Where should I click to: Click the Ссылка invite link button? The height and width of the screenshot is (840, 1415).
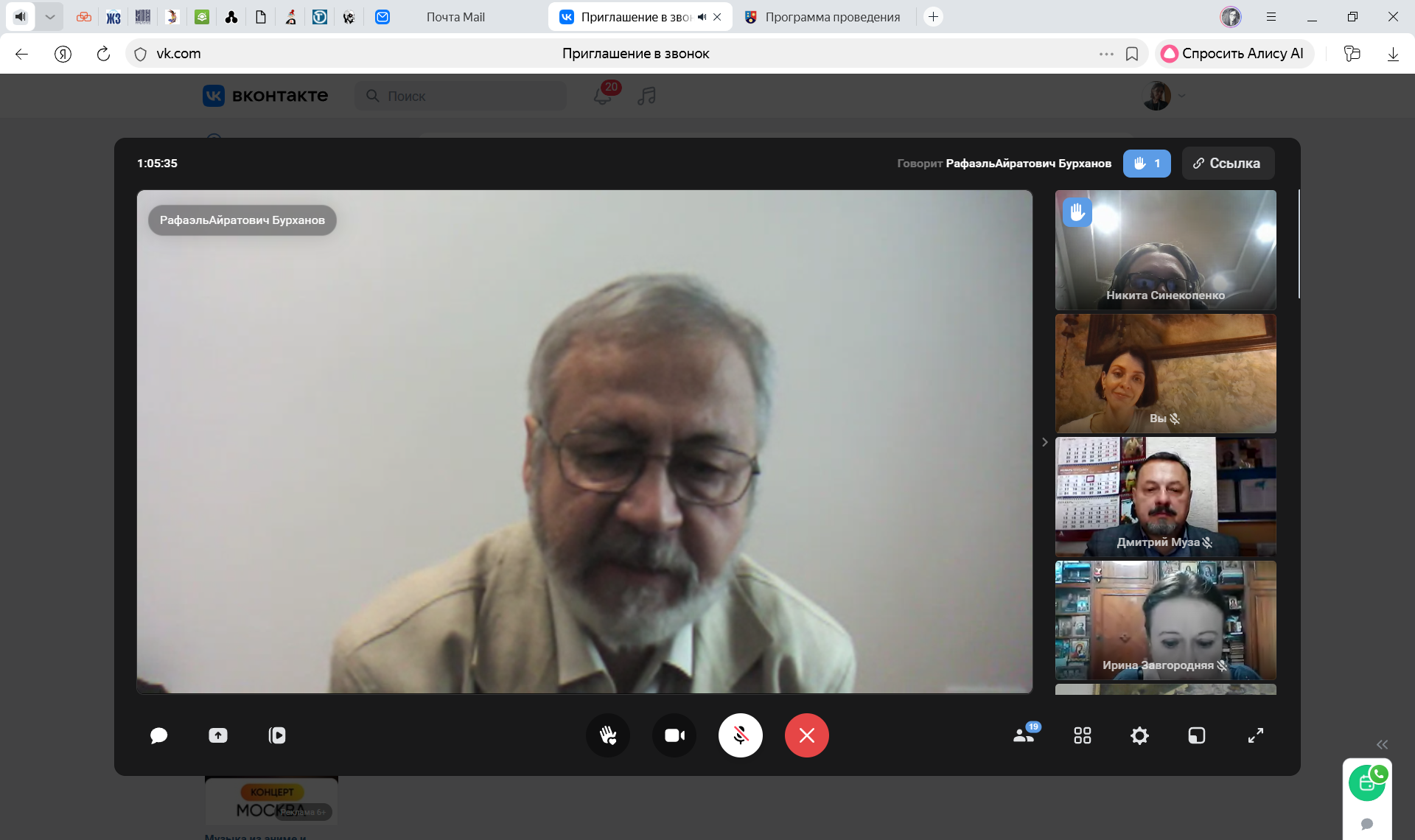[1228, 164]
